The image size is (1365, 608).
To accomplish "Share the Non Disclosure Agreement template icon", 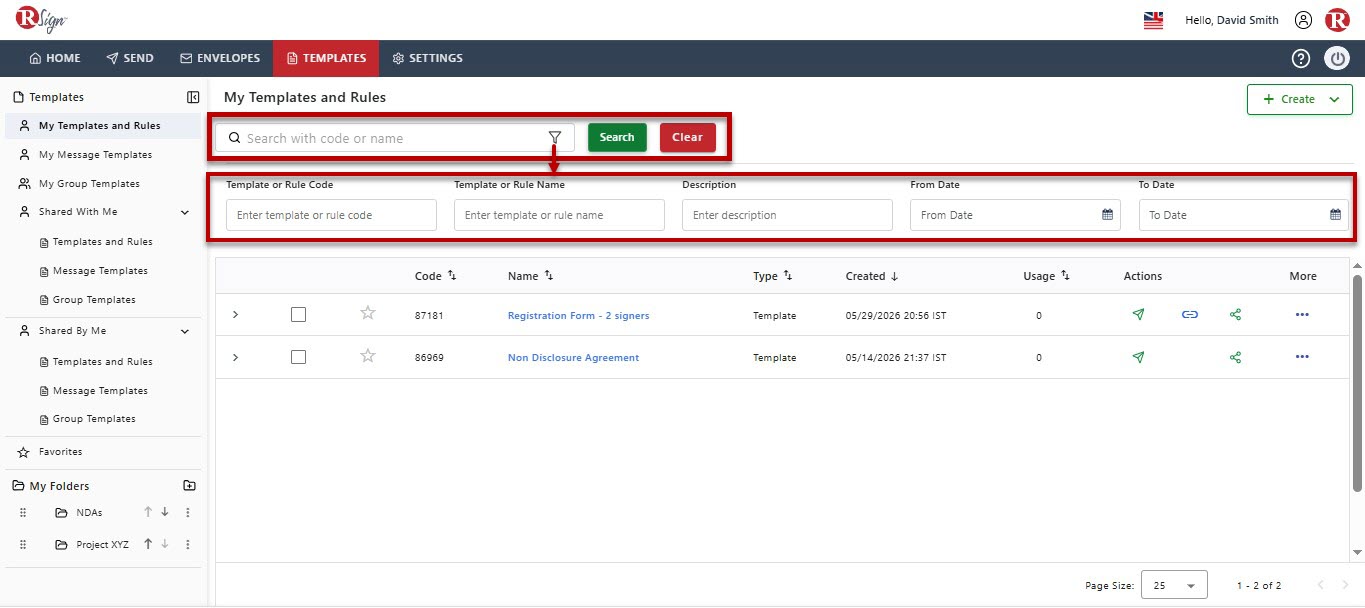I will pos(1236,357).
